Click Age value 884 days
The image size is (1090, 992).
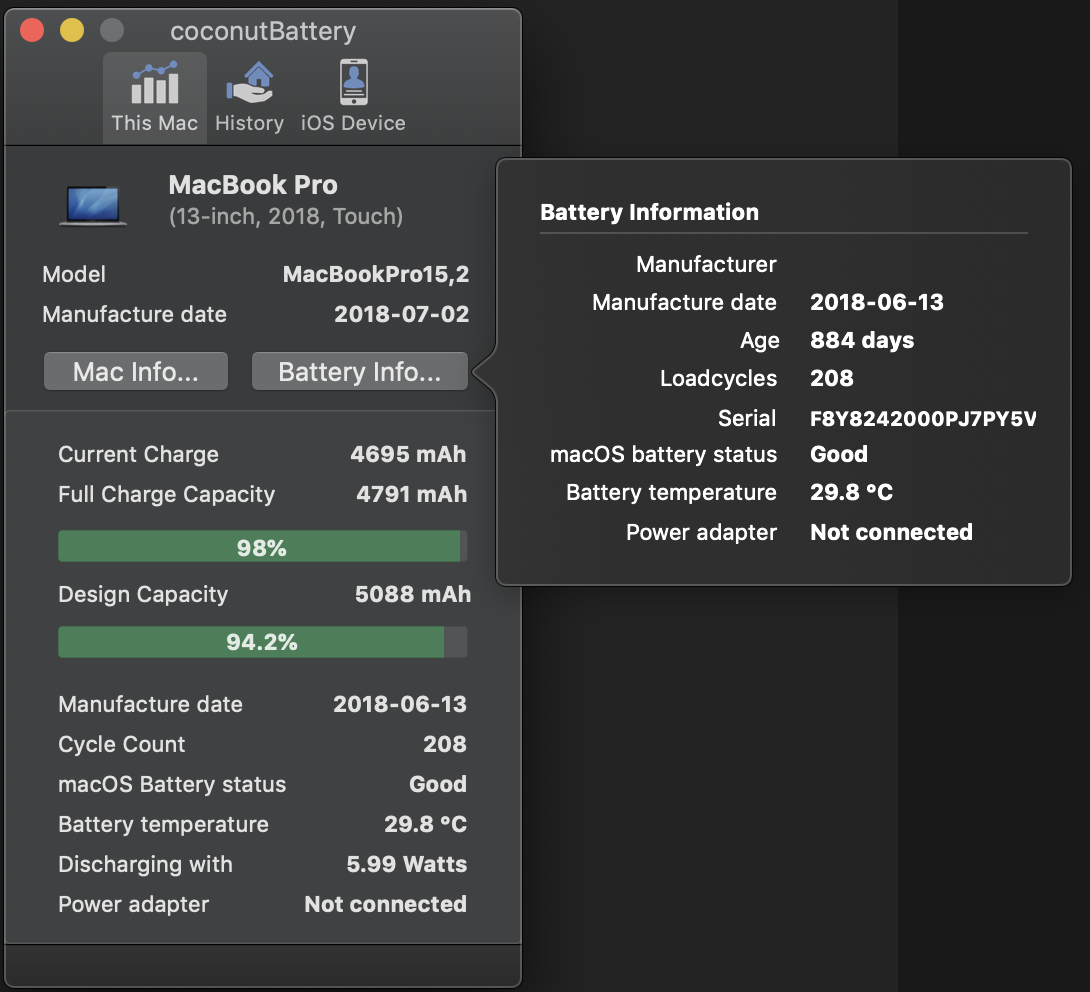[862, 341]
